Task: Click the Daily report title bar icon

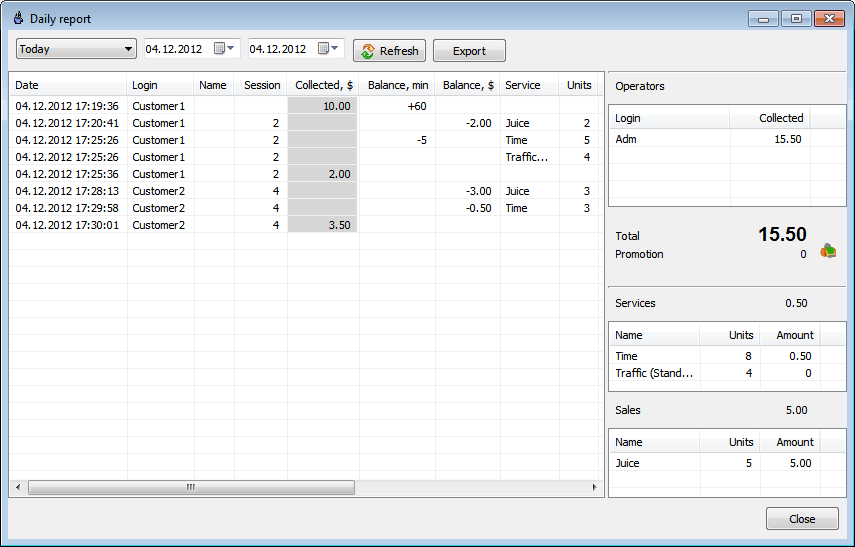Action: click(x=18, y=18)
